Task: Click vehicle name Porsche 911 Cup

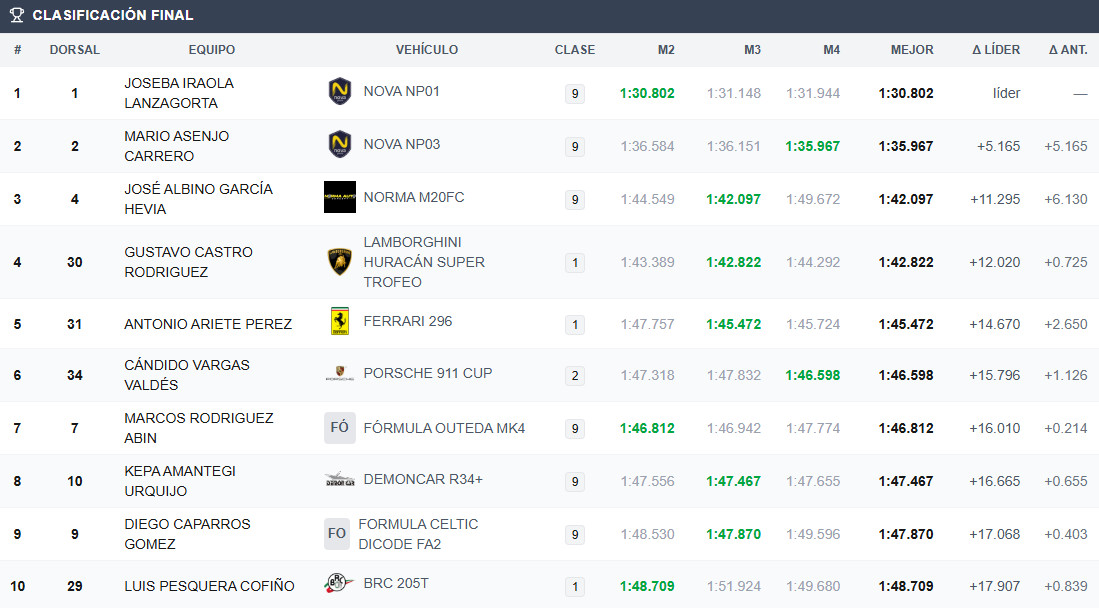Action: click(428, 373)
